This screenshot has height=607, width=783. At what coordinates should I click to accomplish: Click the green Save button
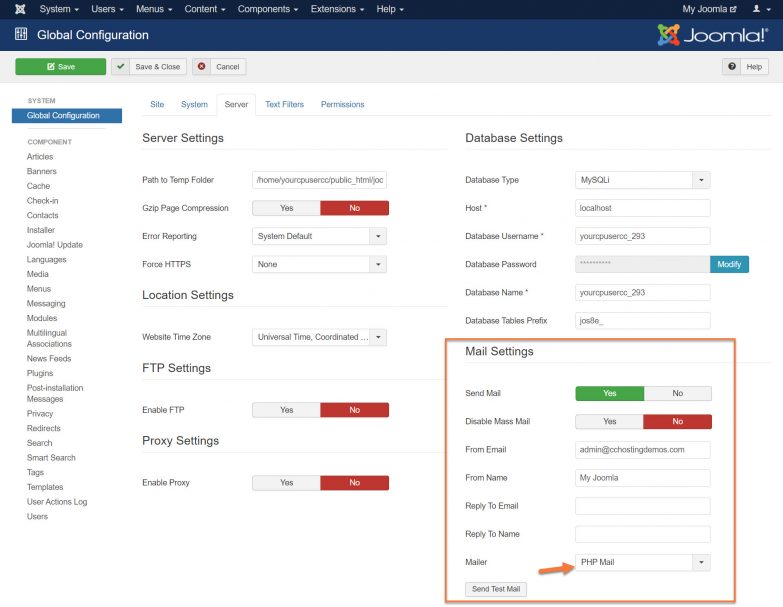[60, 67]
